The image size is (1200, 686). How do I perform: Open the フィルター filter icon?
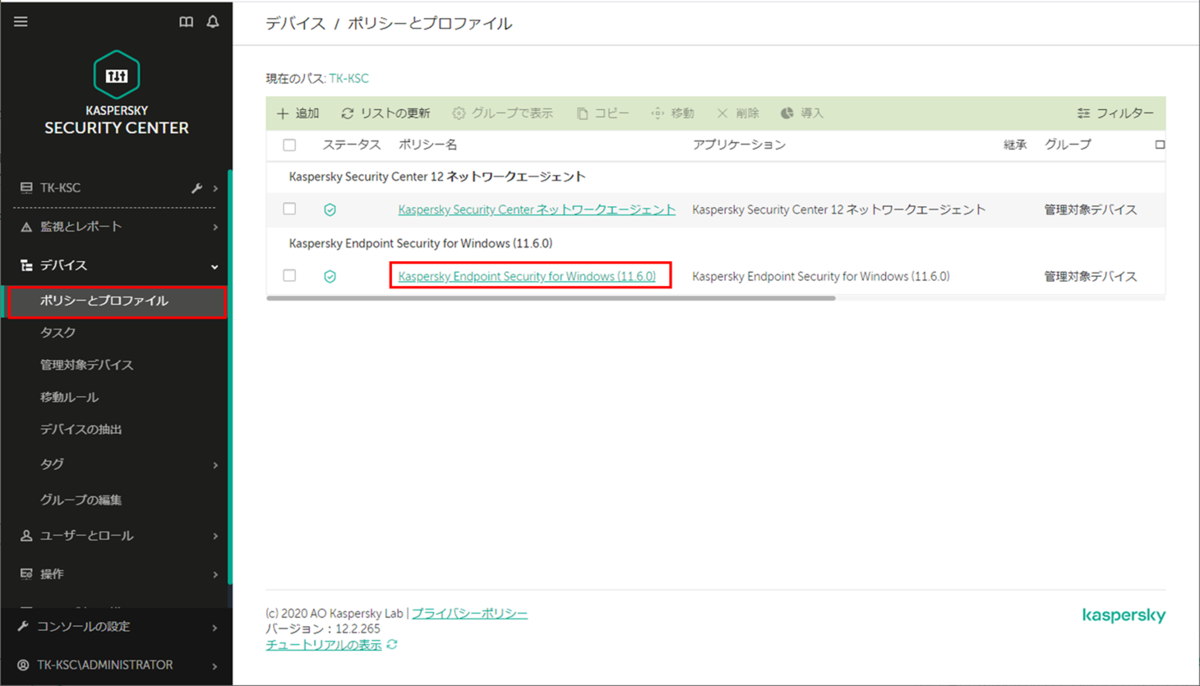click(x=1116, y=113)
